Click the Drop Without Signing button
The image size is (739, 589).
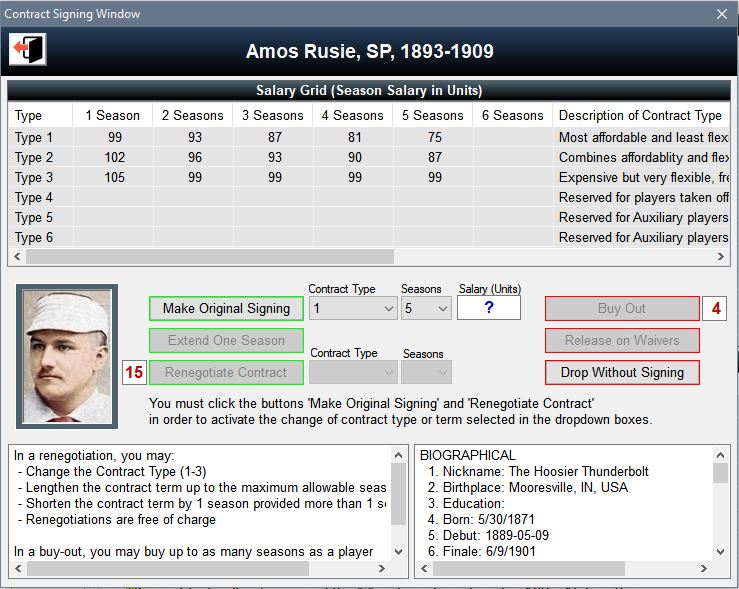point(622,373)
